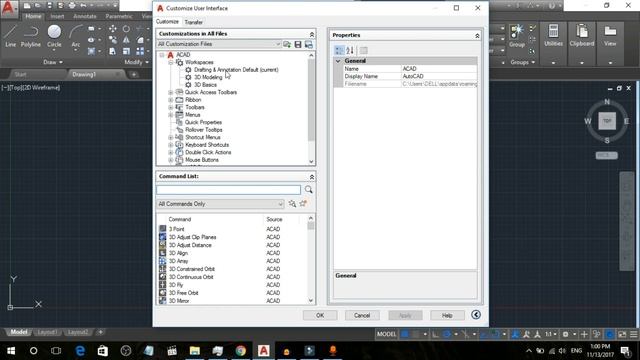Open the Start file tab
This screenshot has width=640, height=360.
[20, 74]
